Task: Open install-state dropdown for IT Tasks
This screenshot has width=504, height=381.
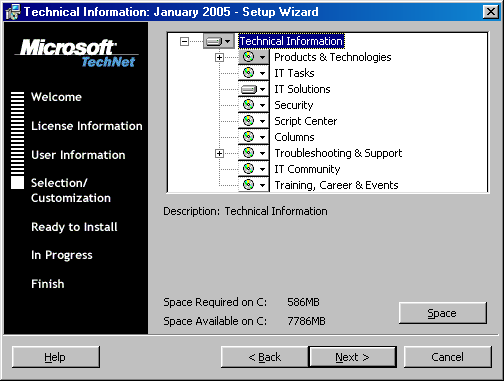Action: click(x=254, y=73)
